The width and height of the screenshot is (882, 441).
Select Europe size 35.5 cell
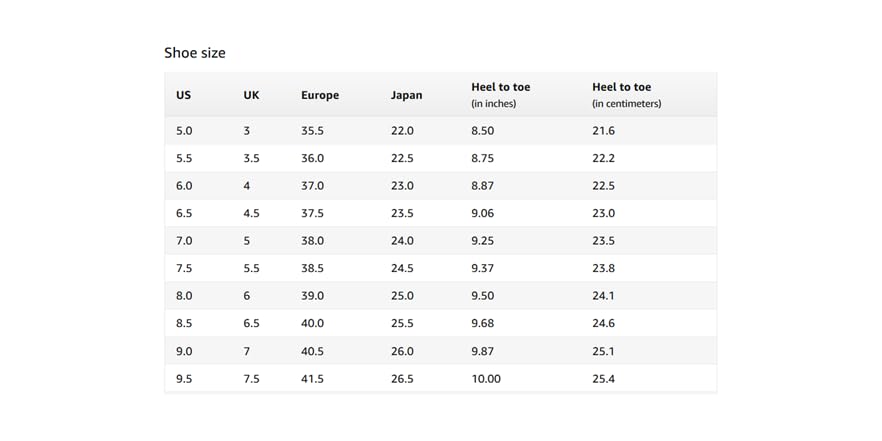(312, 131)
